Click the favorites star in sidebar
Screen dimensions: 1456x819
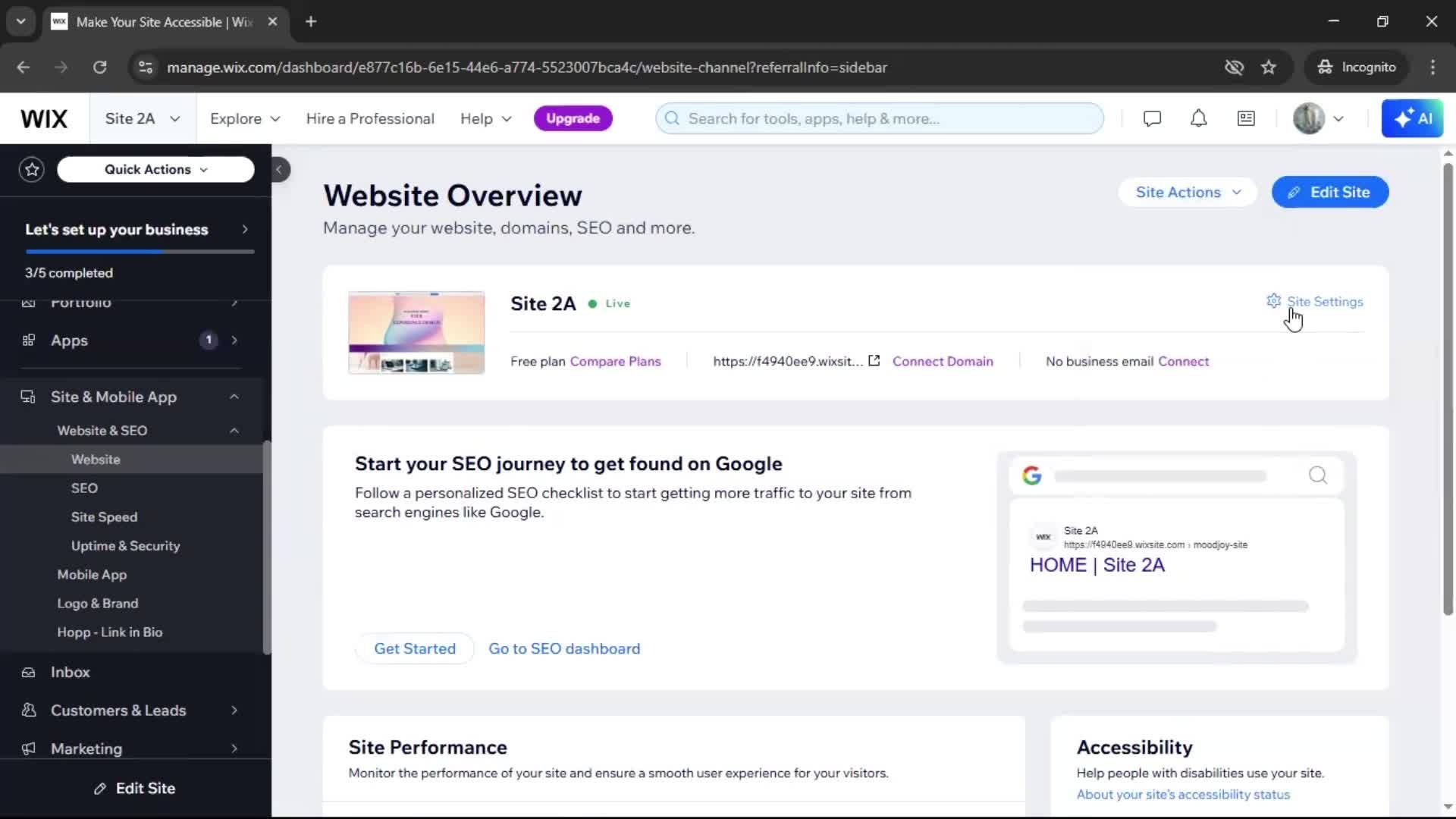coord(32,169)
